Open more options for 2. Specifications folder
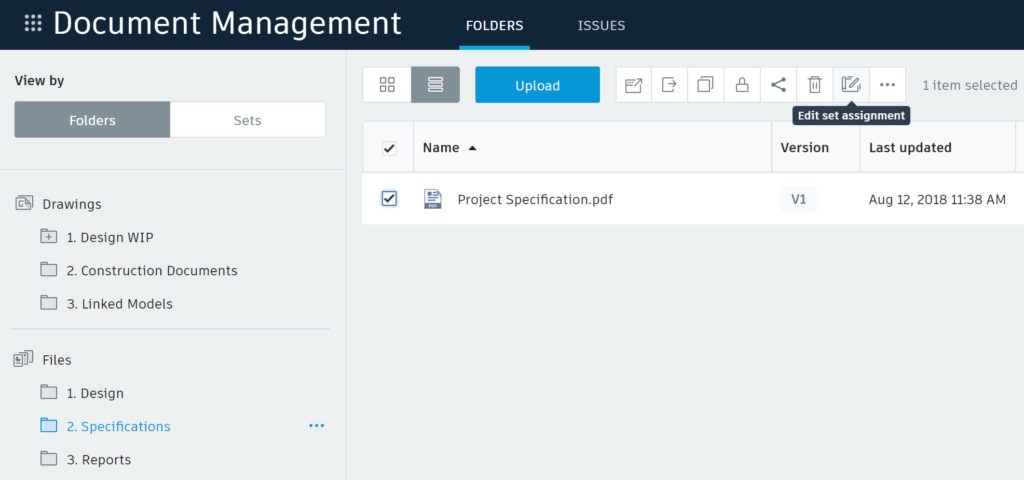 317,426
